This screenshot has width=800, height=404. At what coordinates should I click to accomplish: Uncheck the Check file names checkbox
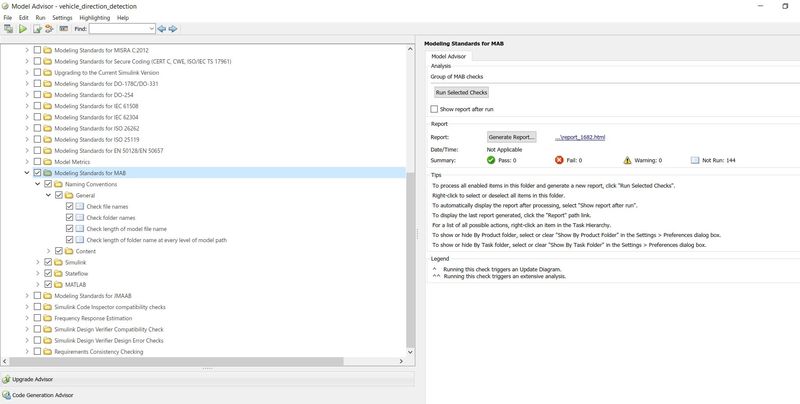[69, 207]
